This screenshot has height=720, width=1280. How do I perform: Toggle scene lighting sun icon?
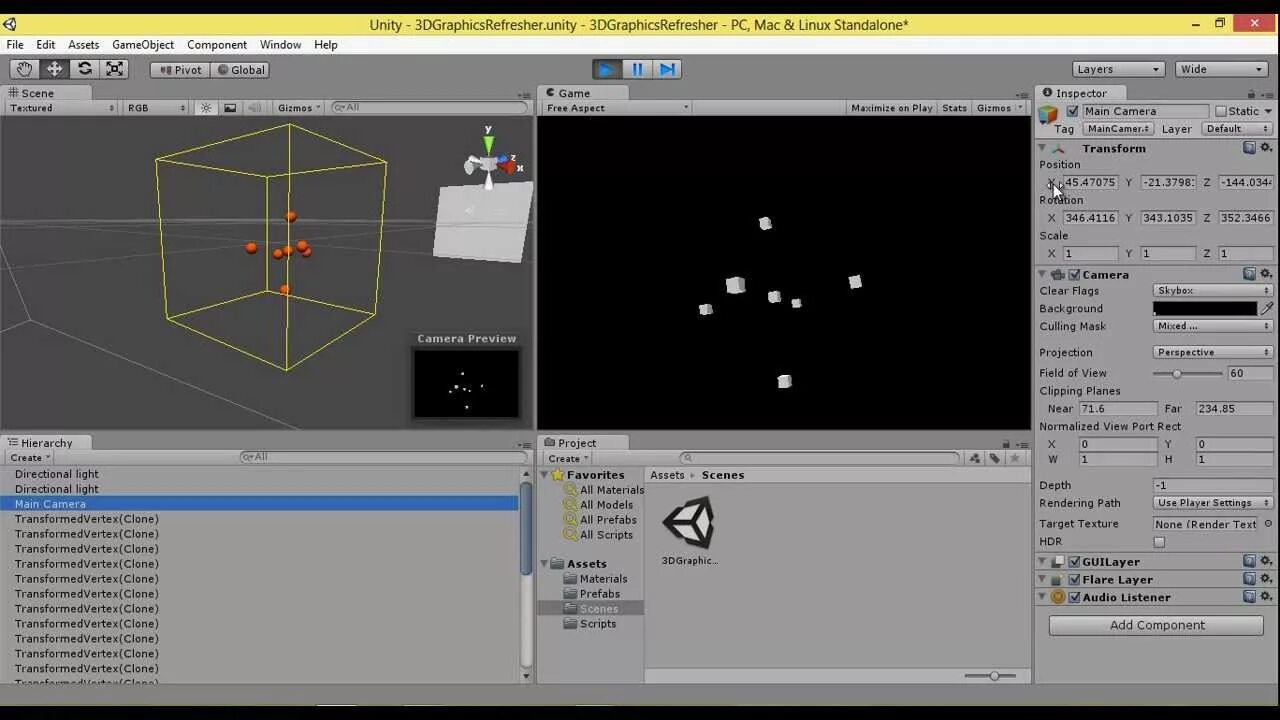[x=206, y=108]
